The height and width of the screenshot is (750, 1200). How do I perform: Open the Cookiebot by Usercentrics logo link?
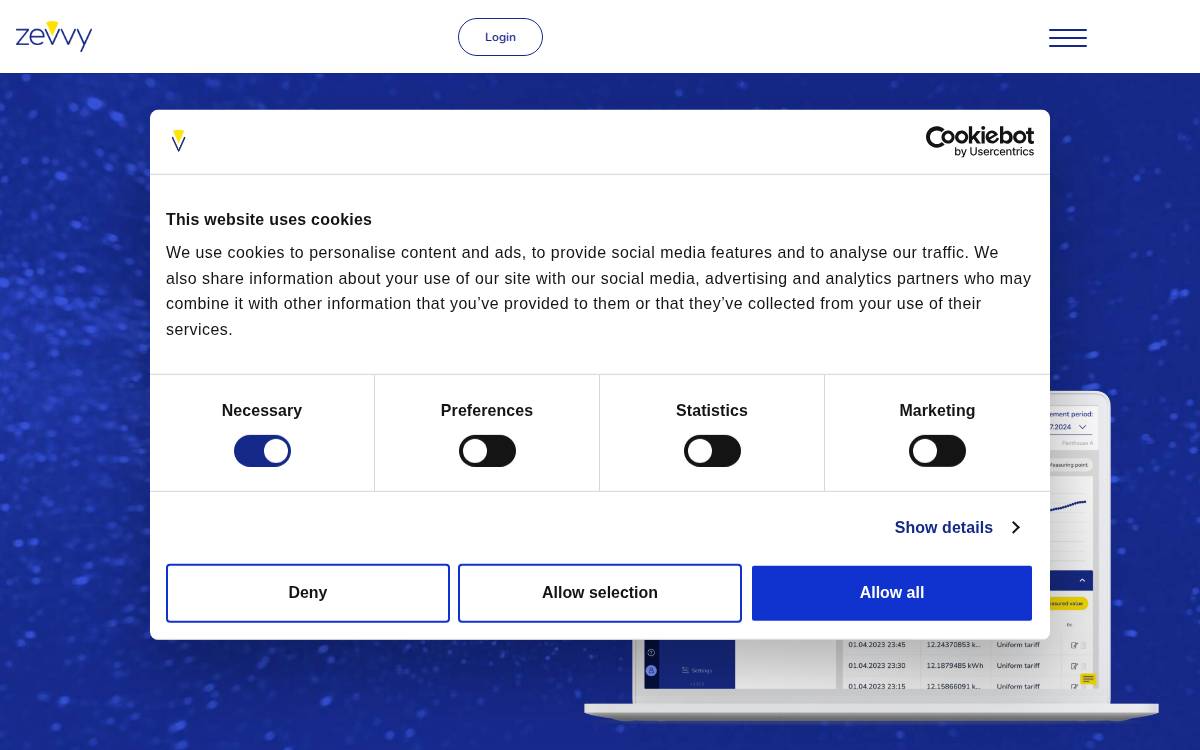pyautogui.click(x=980, y=141)
